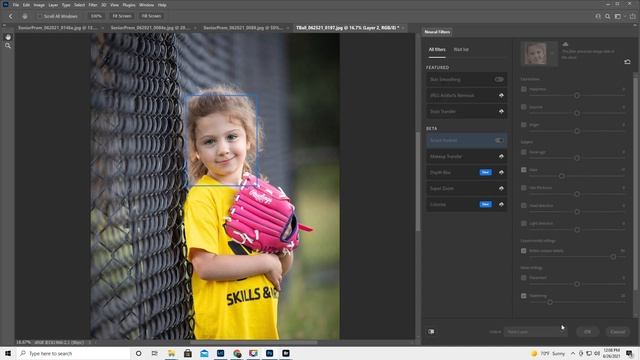Toggle the Retain unique details checkbox
This screenshot has height=360, width=640.
point(524,251)
